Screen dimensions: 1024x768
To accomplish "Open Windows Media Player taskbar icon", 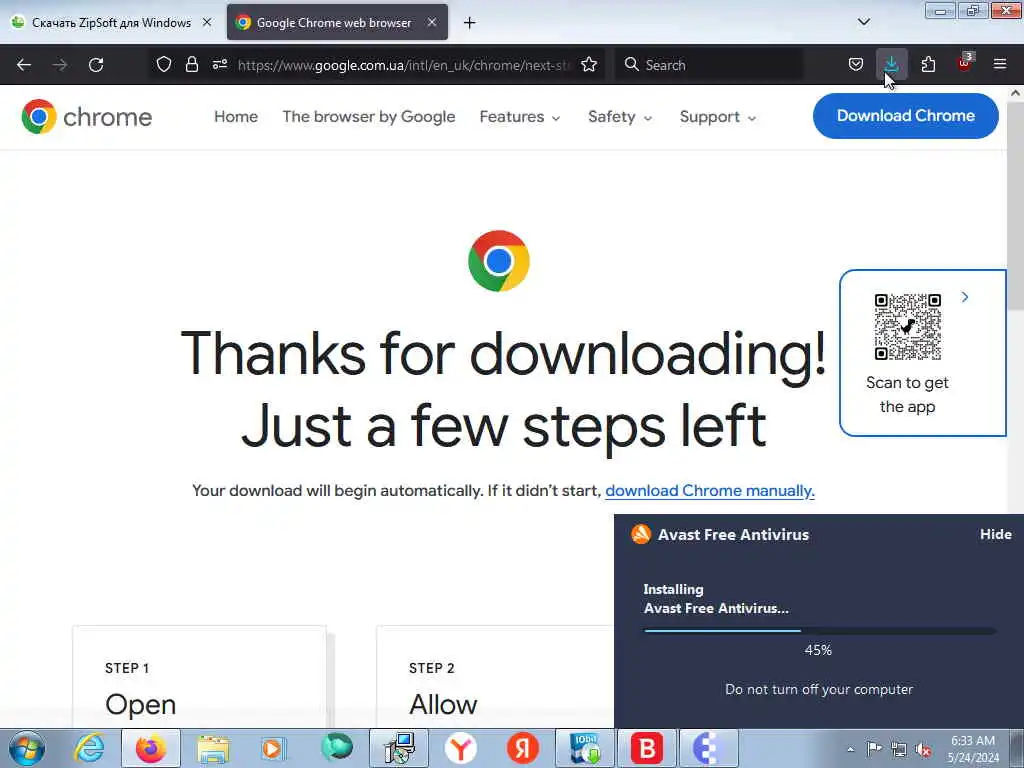I will tap(274, 748).
